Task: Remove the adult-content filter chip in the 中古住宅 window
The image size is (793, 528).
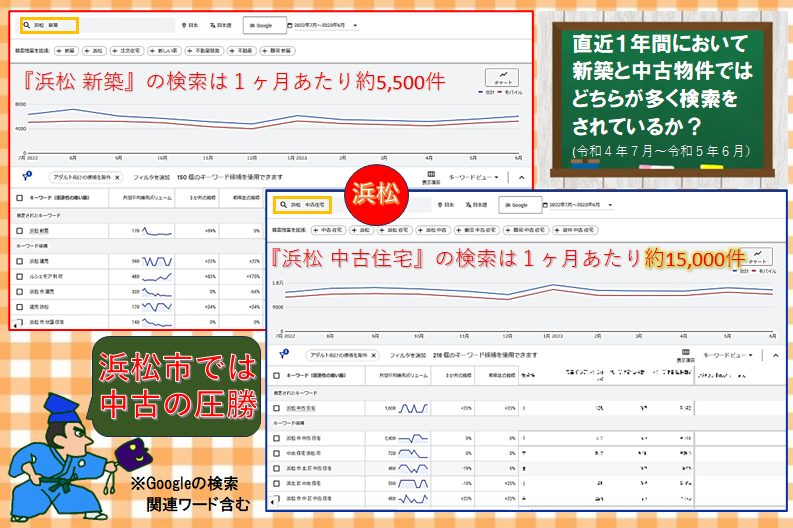Action: click(373, 356)
